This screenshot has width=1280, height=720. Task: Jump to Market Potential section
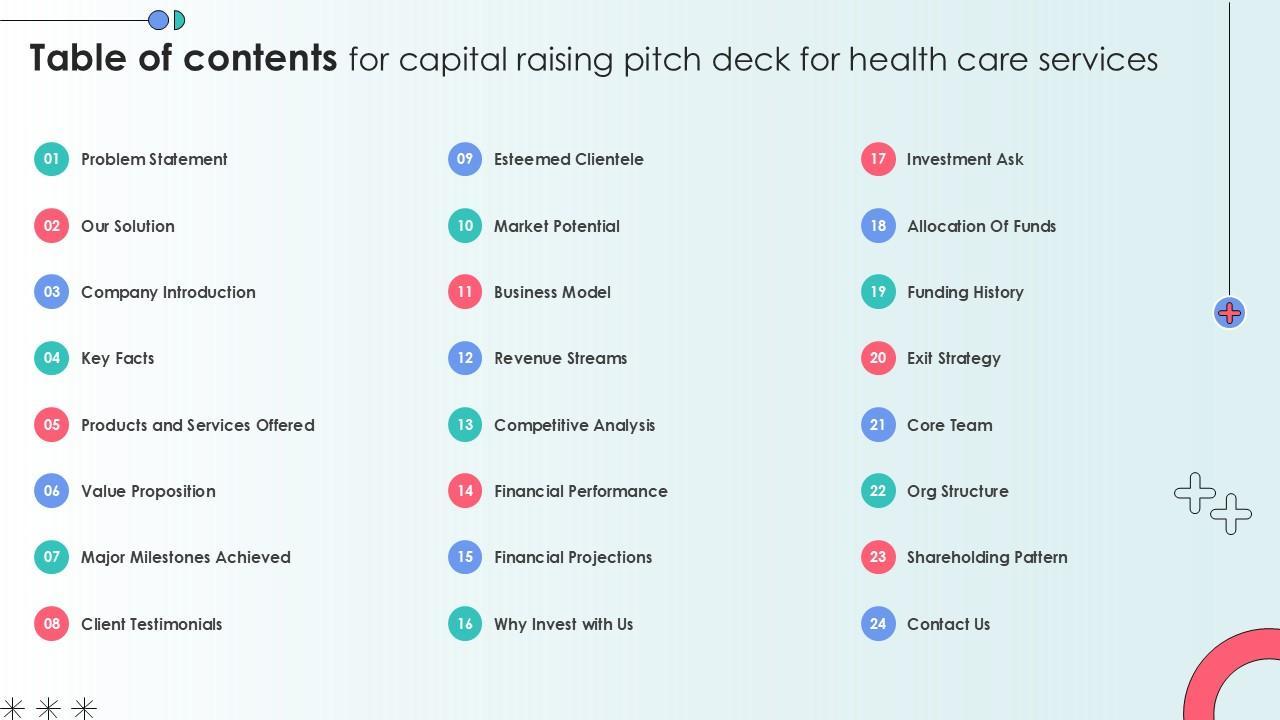[557, 226]
